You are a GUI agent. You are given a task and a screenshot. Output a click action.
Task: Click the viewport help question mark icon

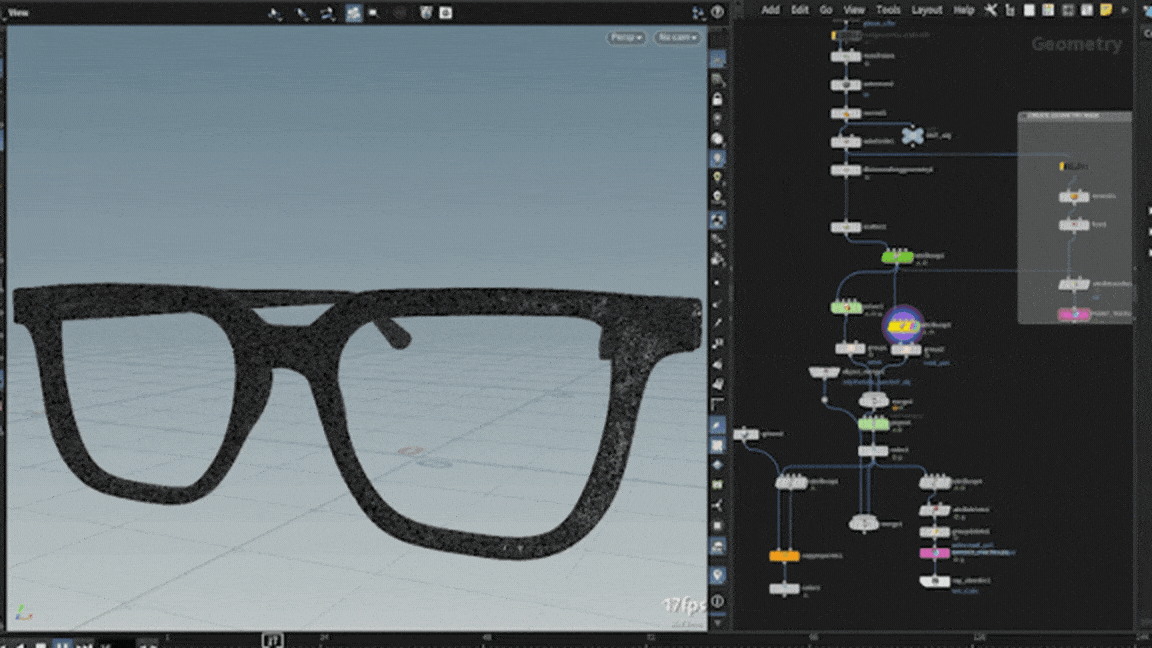coord(718,13)
